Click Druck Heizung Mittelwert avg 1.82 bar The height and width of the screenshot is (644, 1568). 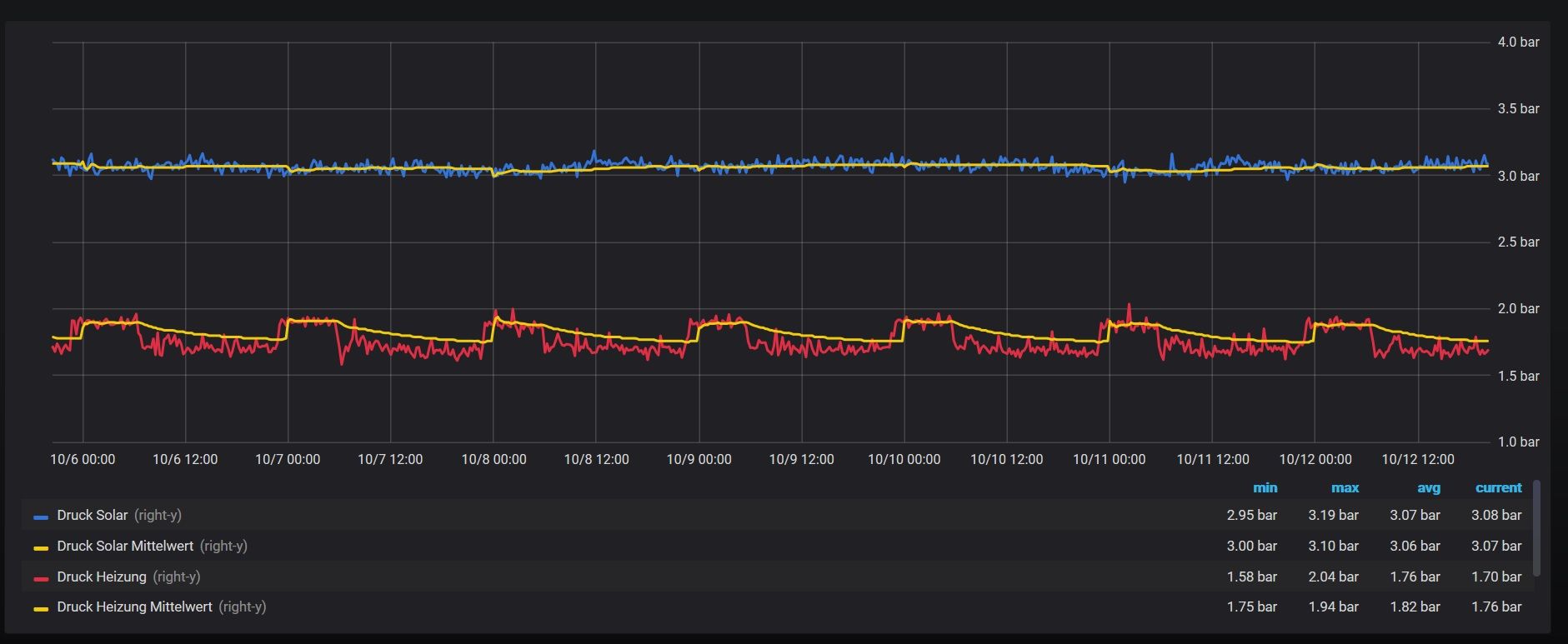[1415, 607]
